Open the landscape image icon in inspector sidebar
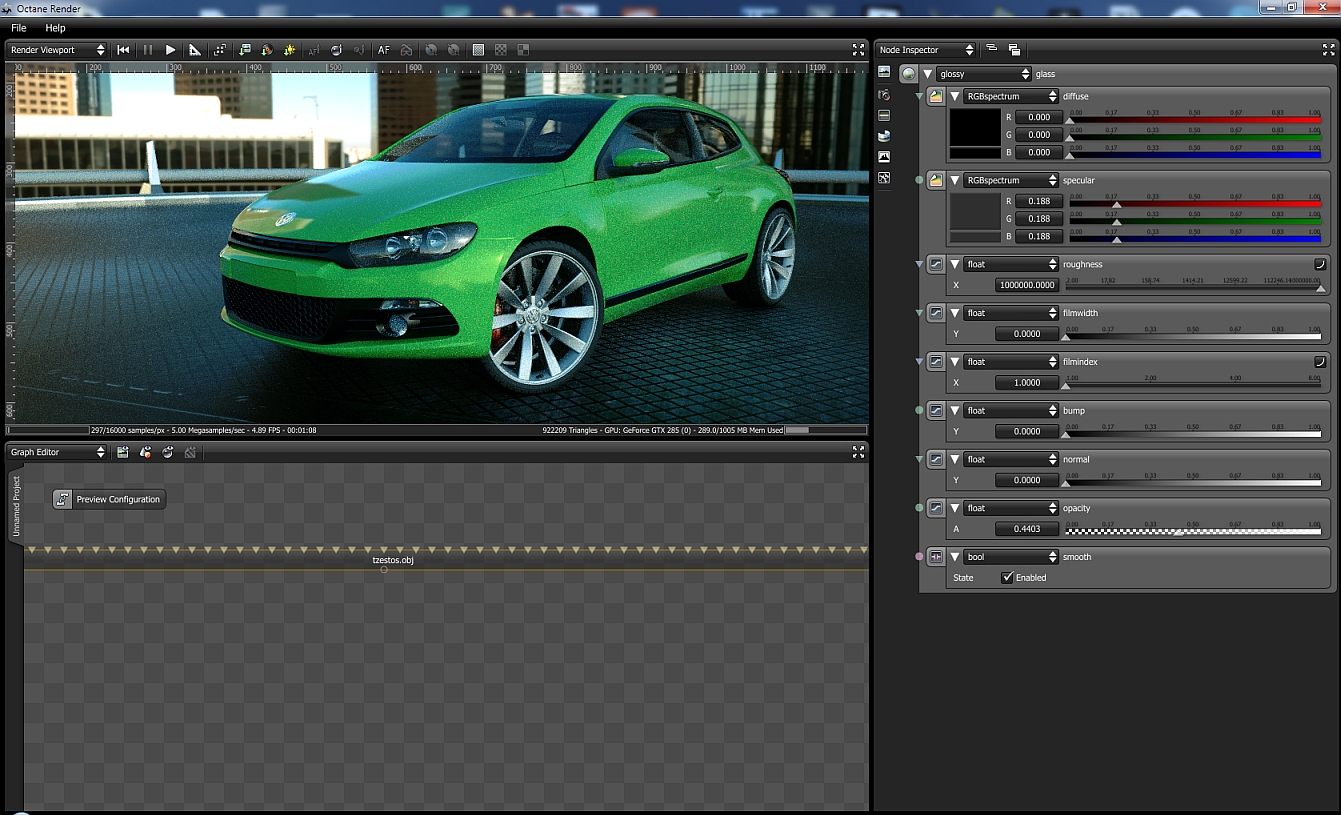Image resolution: width=1341 pixels, height=815 pixels. (x=884, y=72)
